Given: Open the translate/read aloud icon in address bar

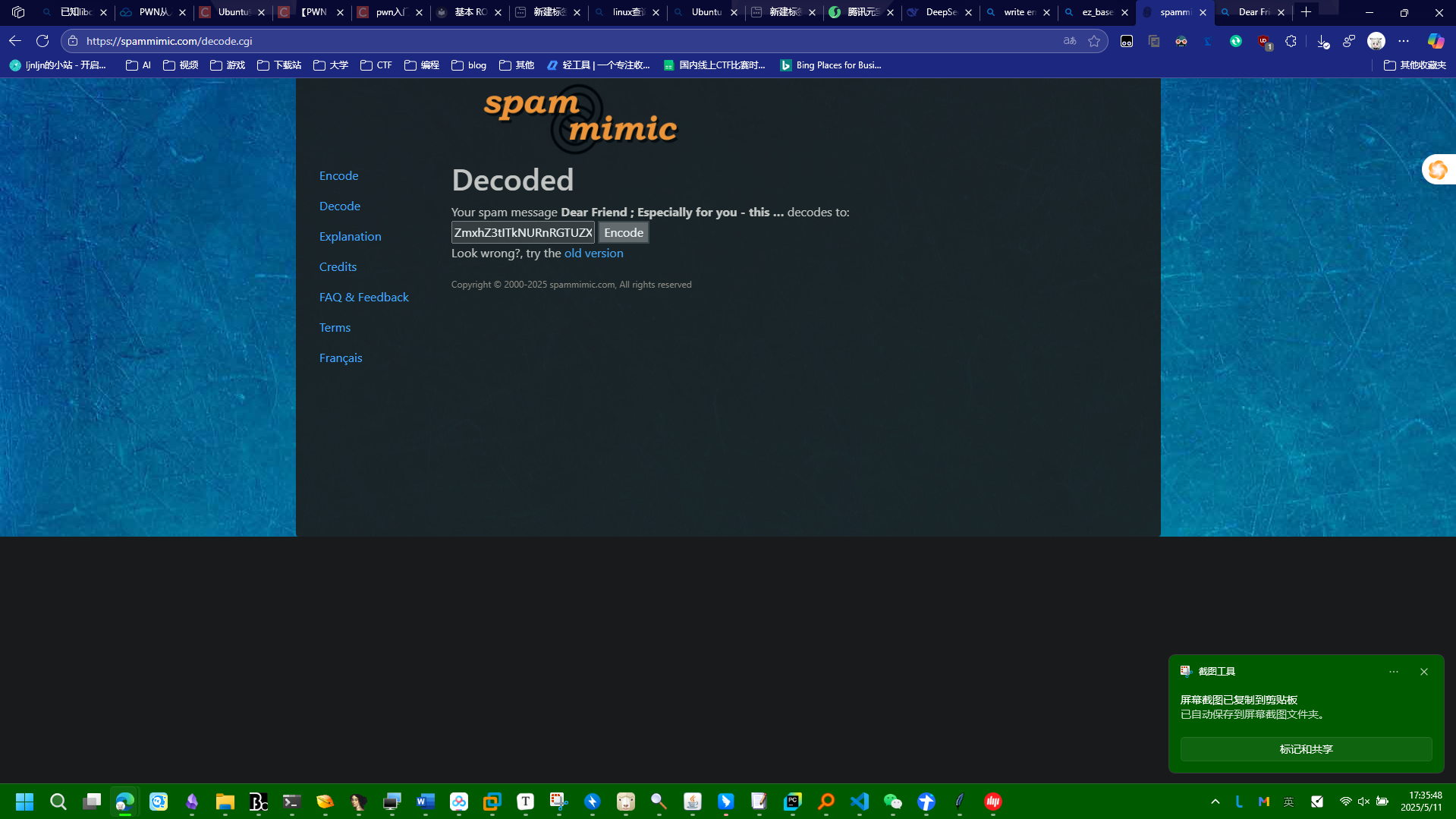Looking at the screenshot, I should coord(1070,41).
